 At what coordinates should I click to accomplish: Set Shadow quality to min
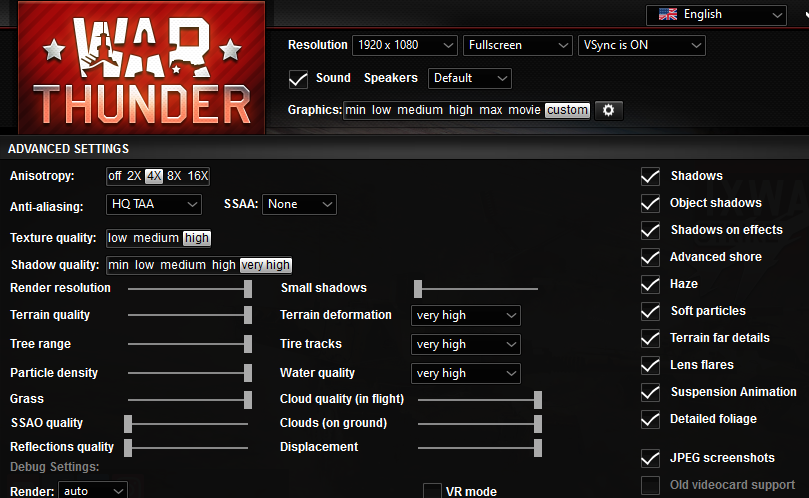tap(118, 265)
